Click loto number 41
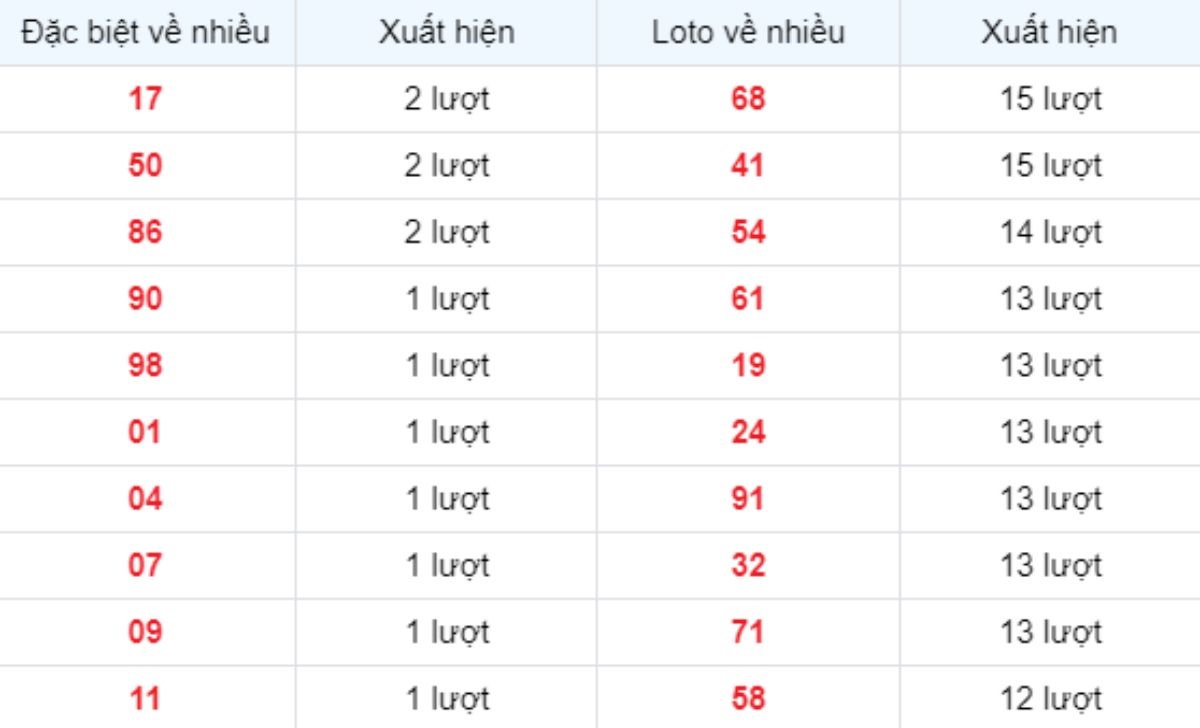 click(x=748, y=165)
